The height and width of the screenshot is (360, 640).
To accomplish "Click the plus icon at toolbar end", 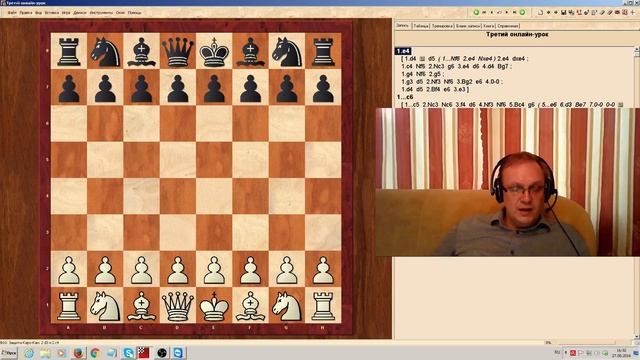I will 632,12.
